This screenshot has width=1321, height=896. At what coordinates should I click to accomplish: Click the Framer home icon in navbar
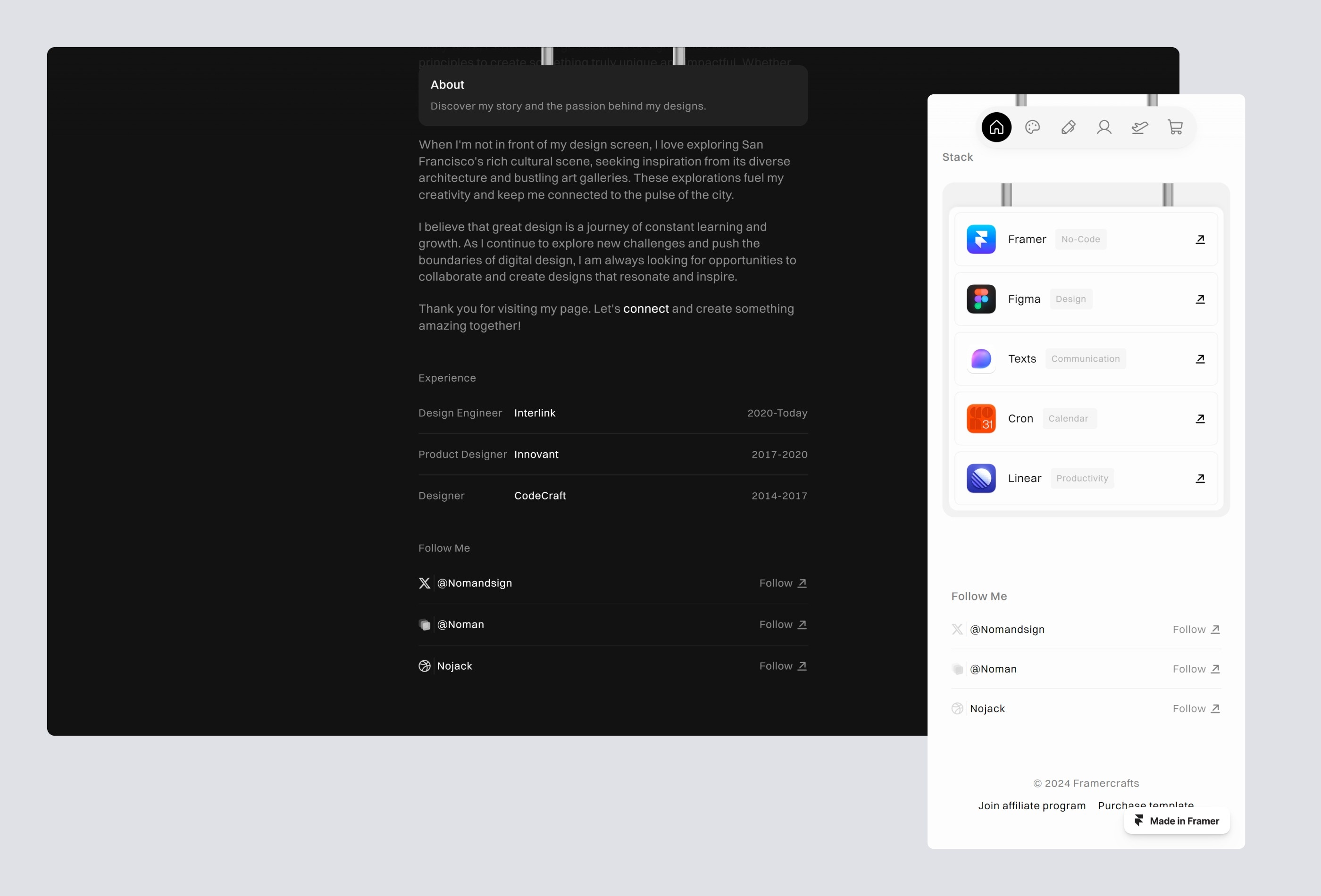997,127
